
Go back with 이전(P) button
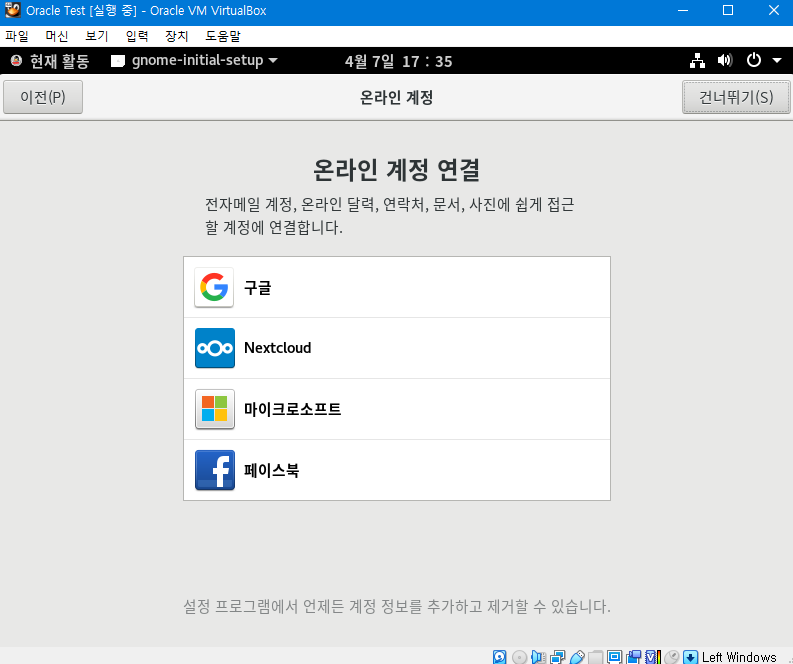pos(43,97)
